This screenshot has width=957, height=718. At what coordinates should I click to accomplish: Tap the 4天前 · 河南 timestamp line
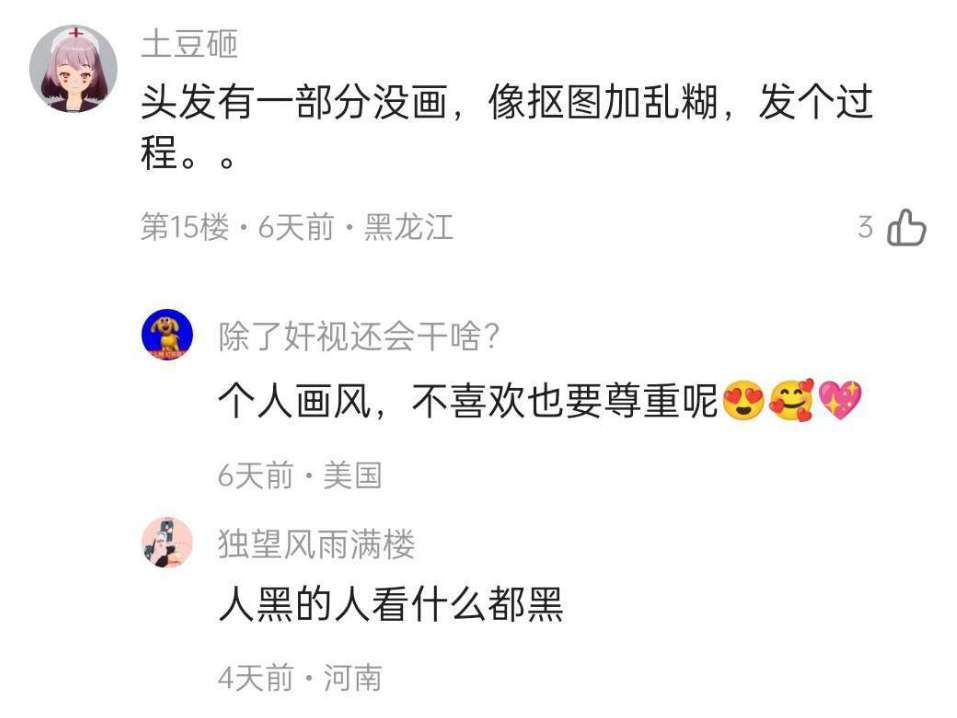300,678
